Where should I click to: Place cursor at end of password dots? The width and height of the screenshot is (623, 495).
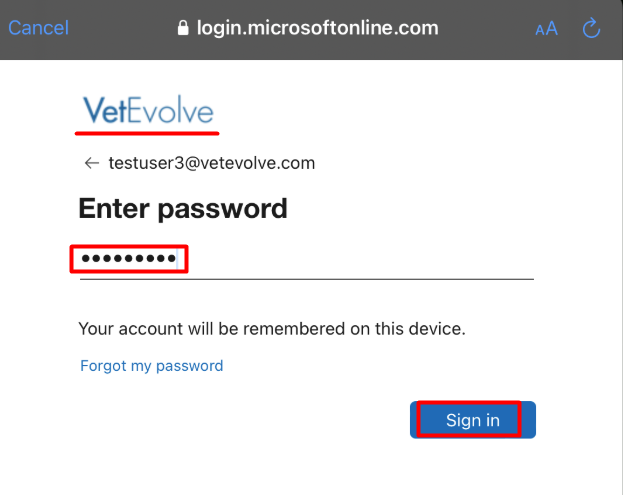tap(177, 259)
